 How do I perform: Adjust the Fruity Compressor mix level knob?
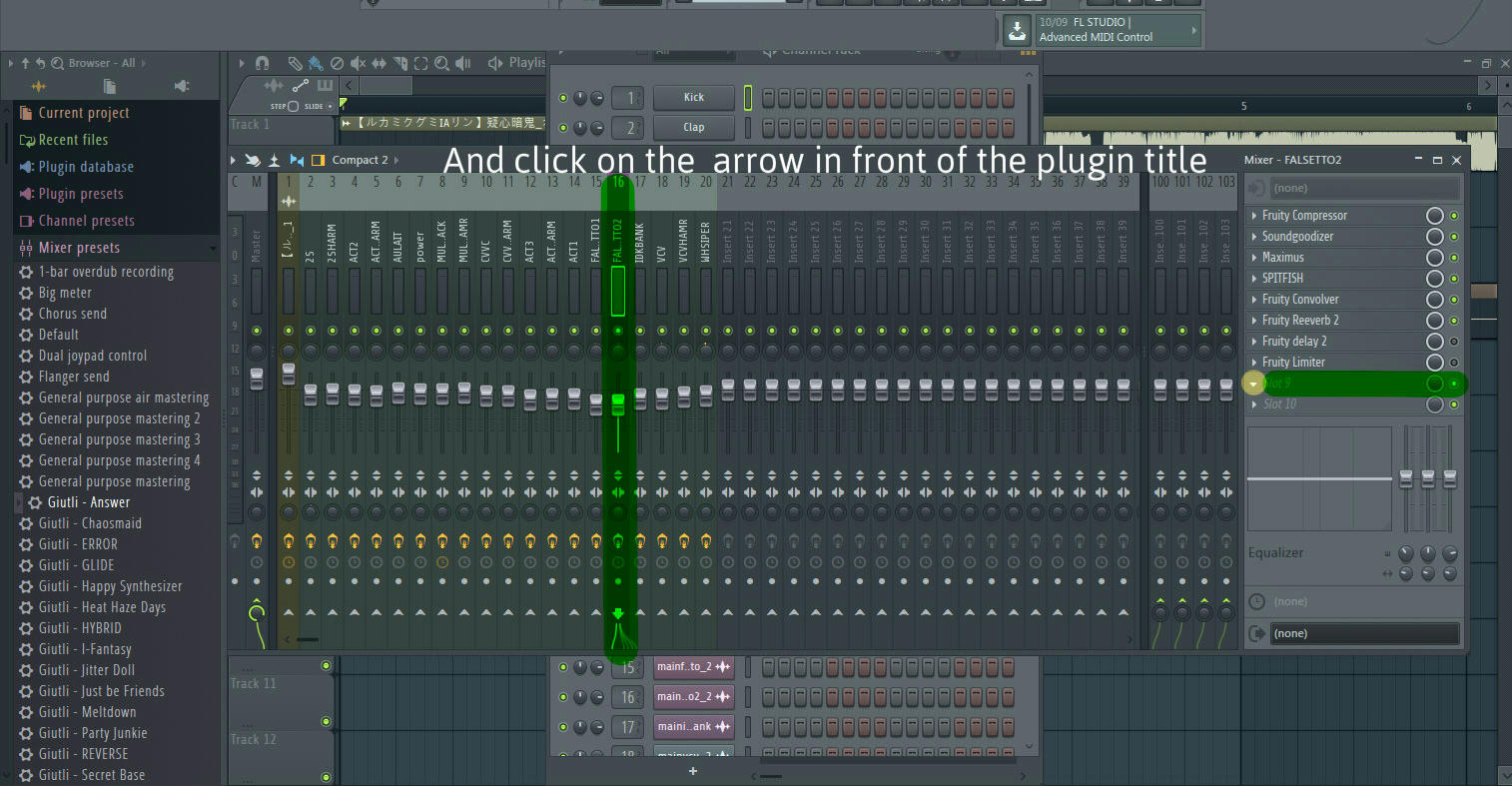[x=1435, y=216]
